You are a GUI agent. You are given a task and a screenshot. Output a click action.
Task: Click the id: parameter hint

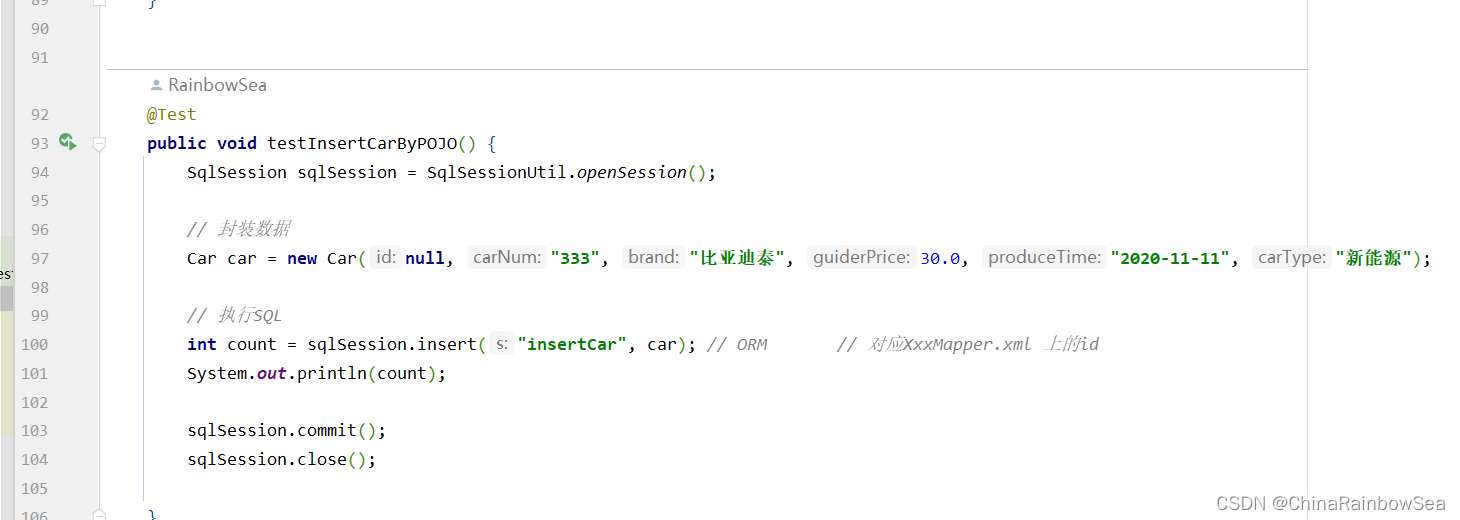tap(386, 258)
